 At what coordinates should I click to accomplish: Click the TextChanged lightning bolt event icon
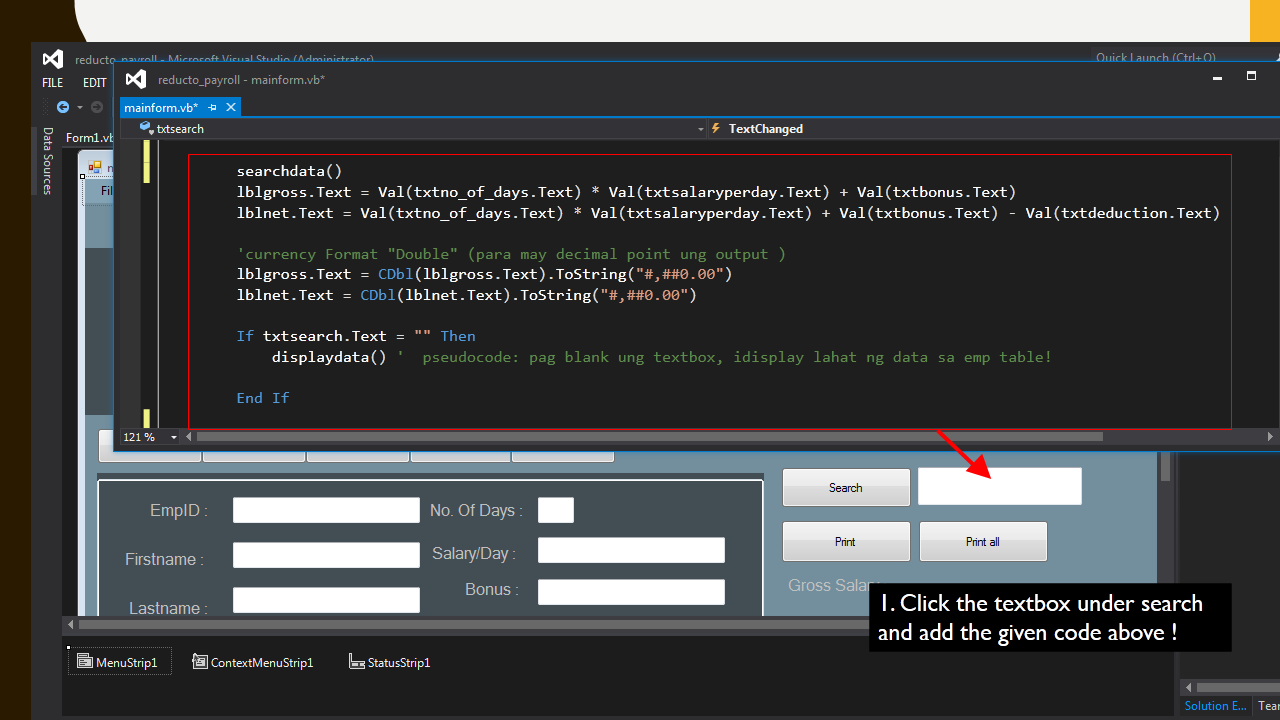pyautogui.click(x=716, y=128)
